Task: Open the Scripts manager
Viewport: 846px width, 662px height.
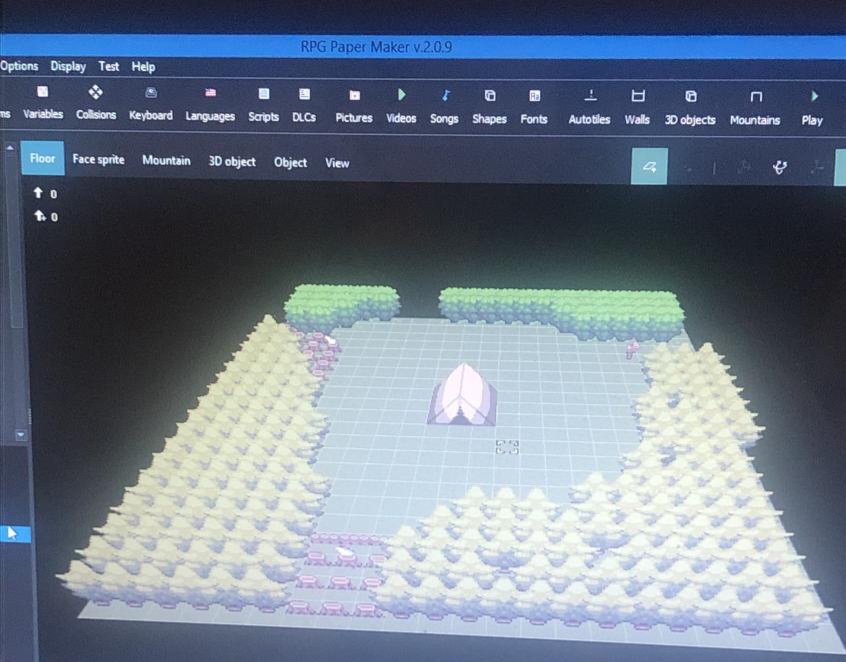Action: [263, 105]
